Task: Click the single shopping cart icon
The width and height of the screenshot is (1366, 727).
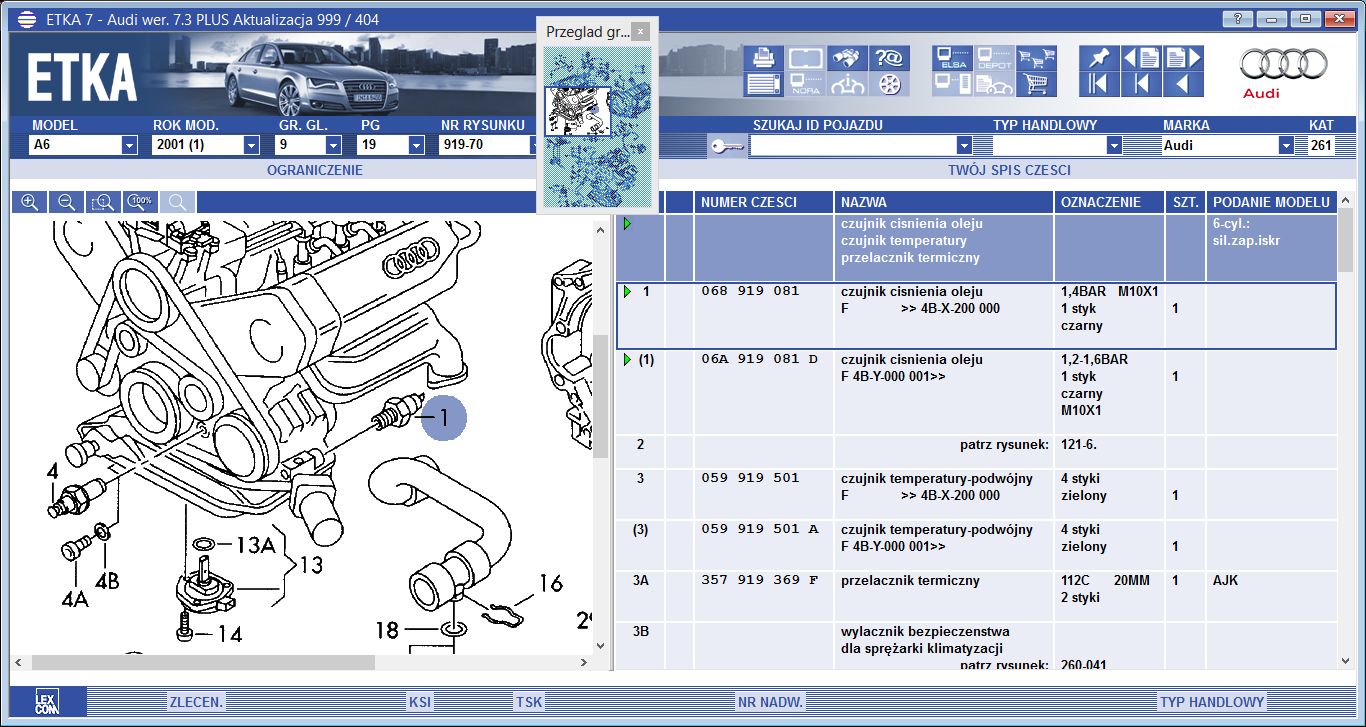Action: pos(1037,84)
